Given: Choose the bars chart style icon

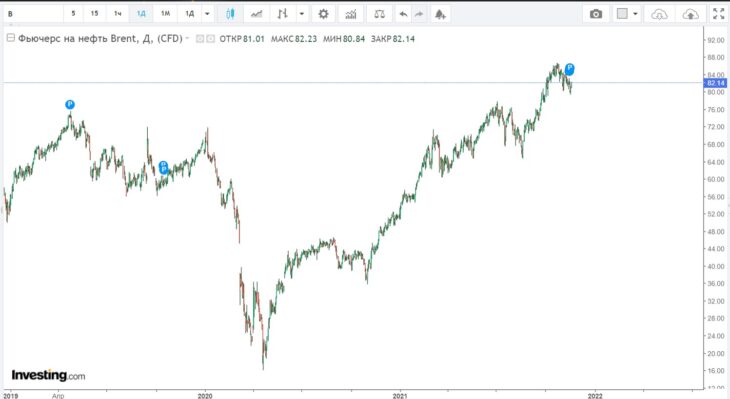Looking at the screenshot, I should point(282,14).
